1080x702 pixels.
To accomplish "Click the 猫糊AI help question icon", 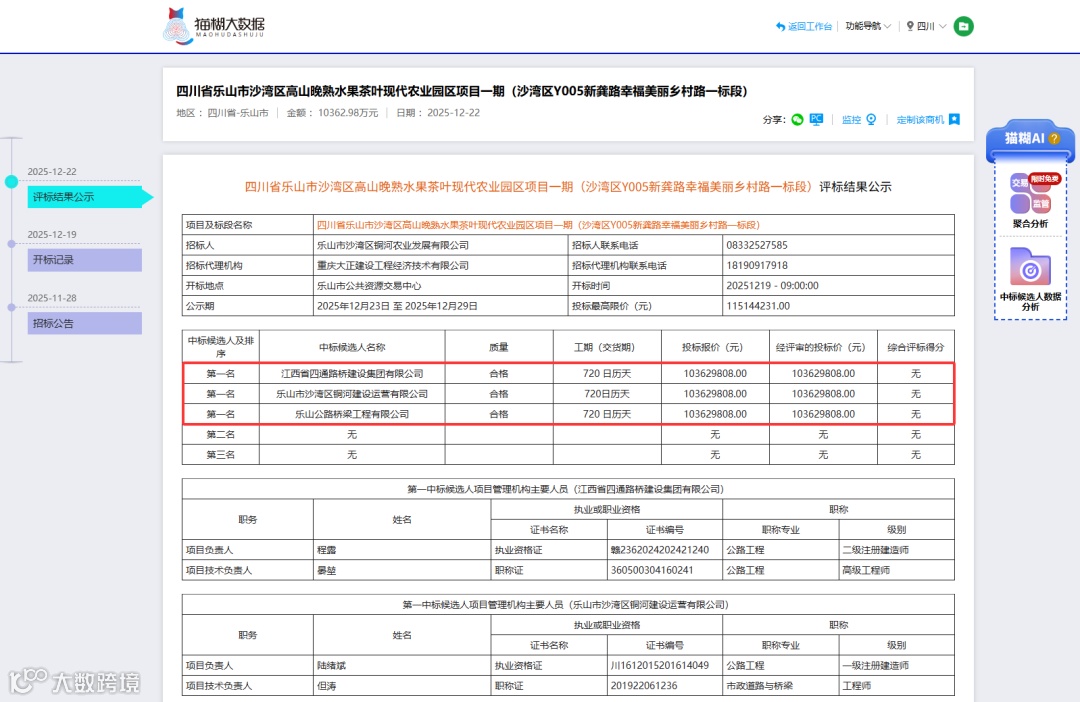I will tap(1054, 138).
